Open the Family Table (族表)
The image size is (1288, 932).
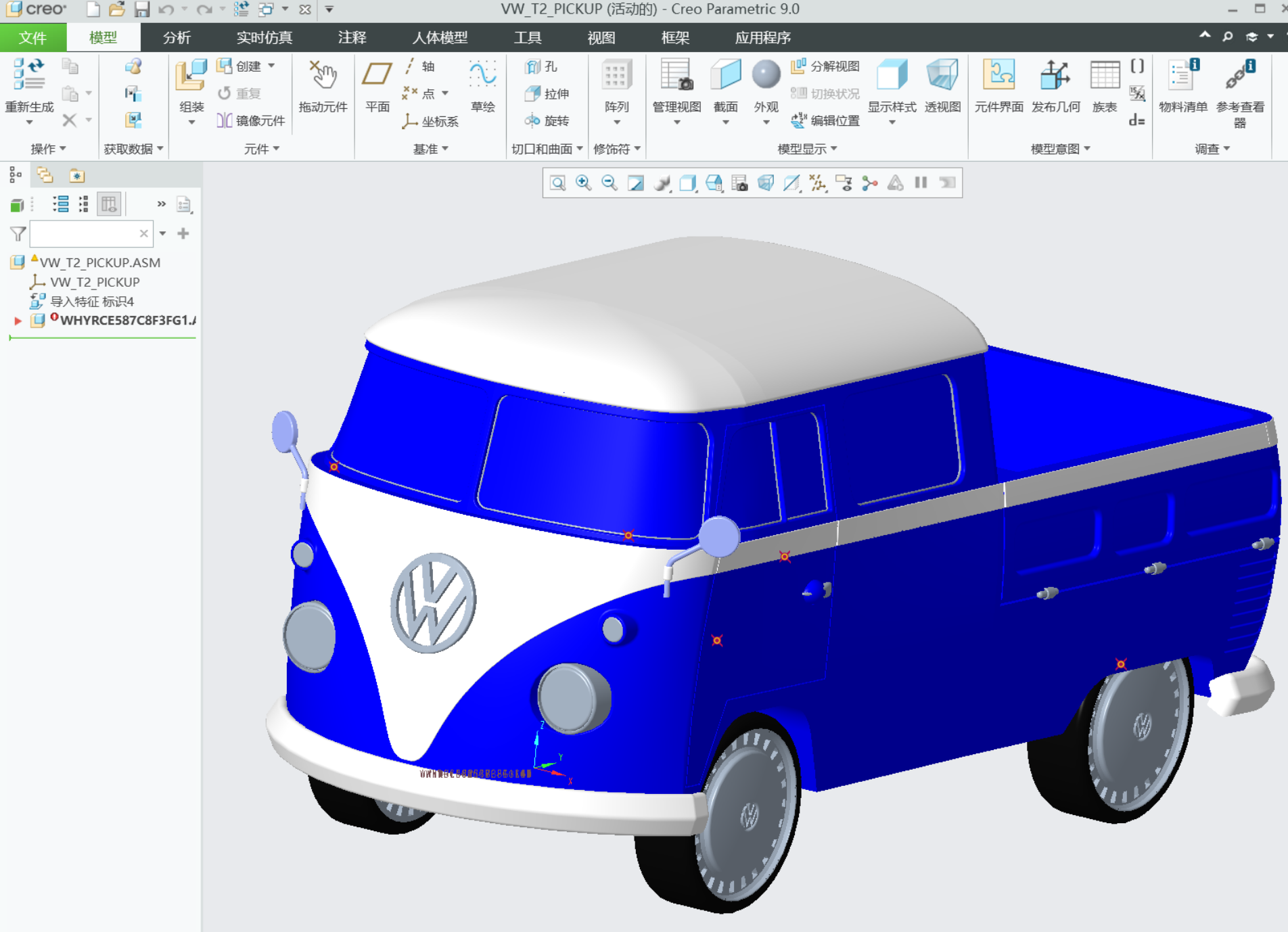point(1105,74)
